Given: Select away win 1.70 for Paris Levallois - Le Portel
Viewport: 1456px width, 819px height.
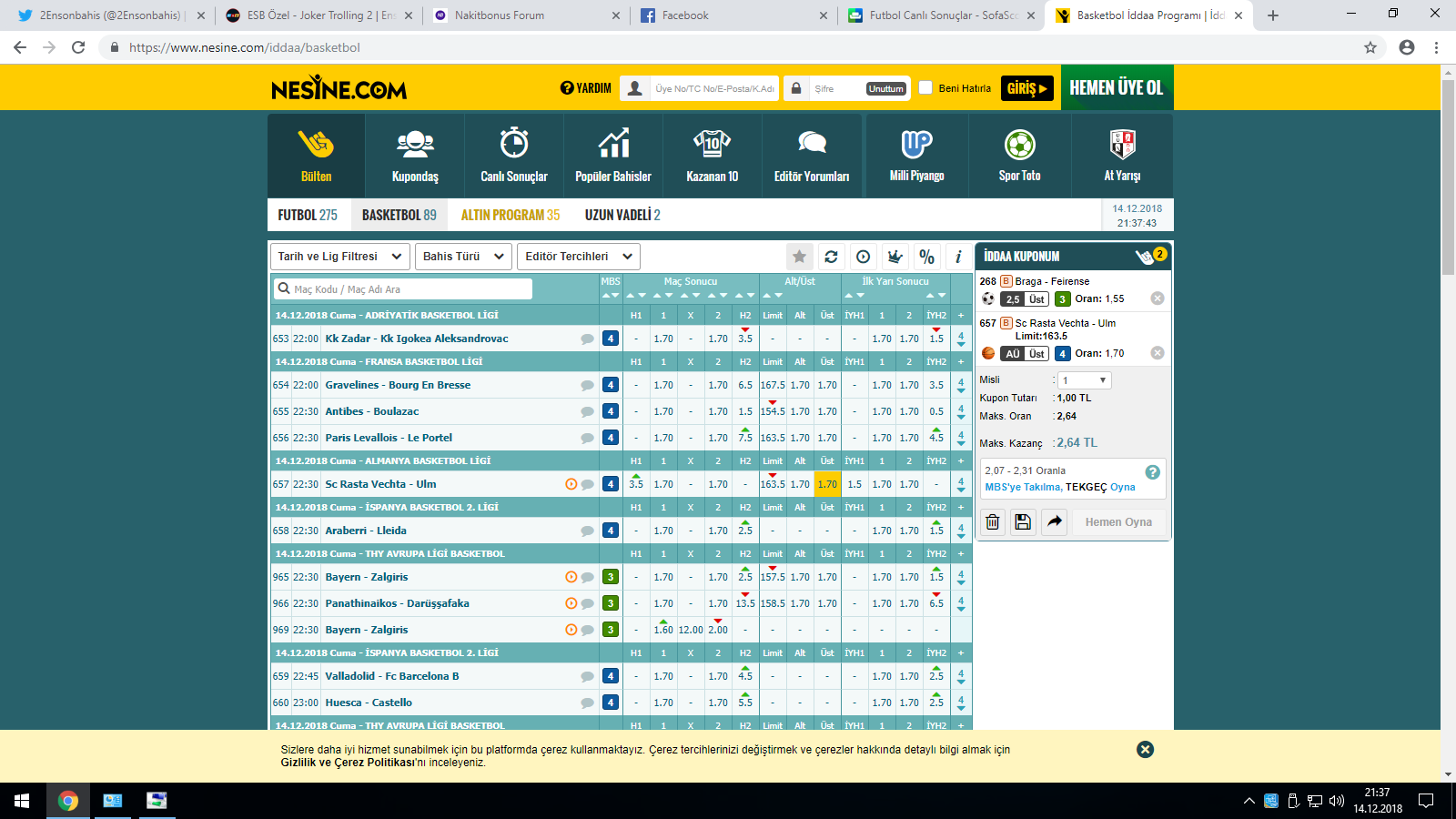Looking at the screenshot, I should pyautogui.click(x=718, y=438).
